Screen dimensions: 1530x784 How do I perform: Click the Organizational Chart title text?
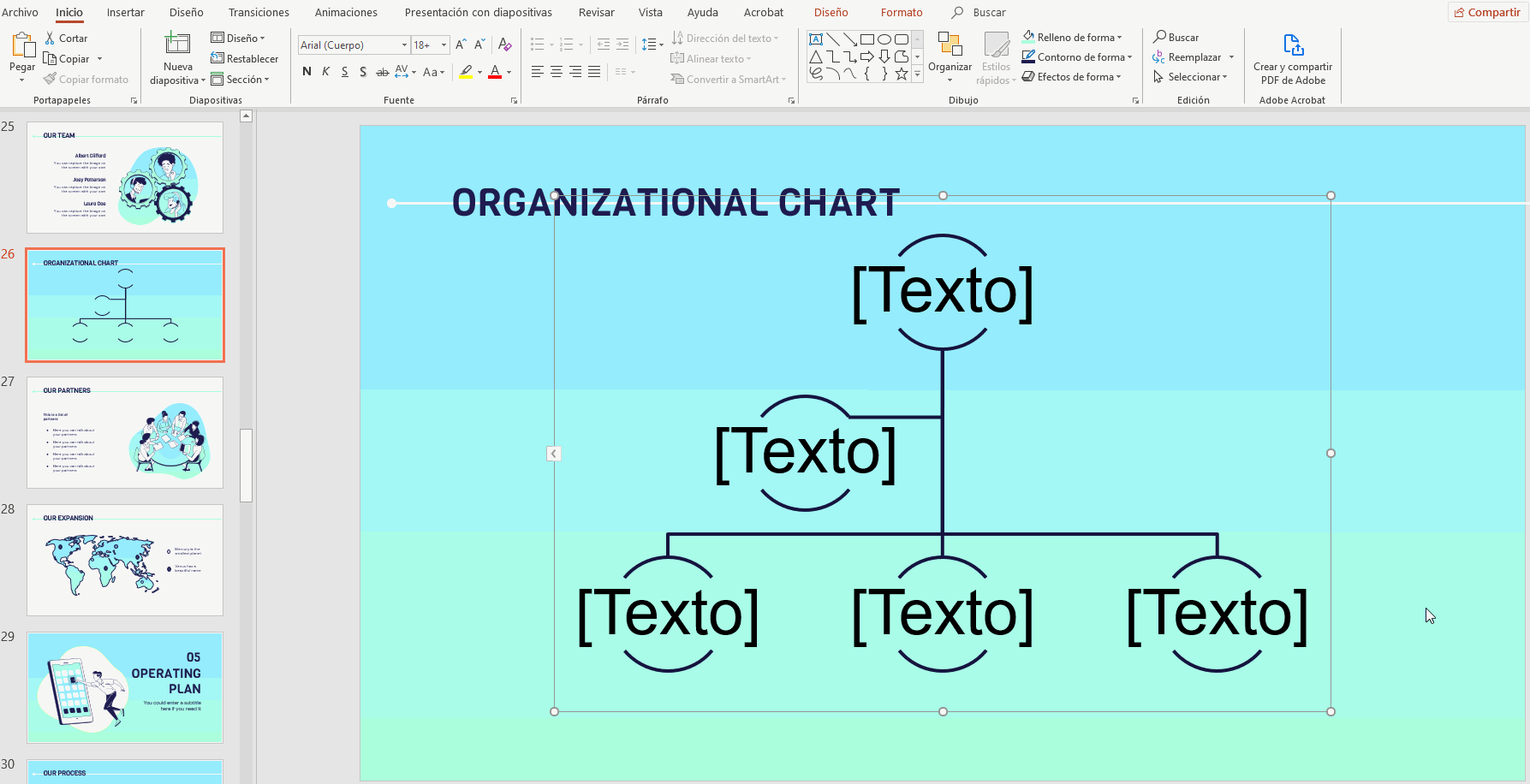pos(676,203)
